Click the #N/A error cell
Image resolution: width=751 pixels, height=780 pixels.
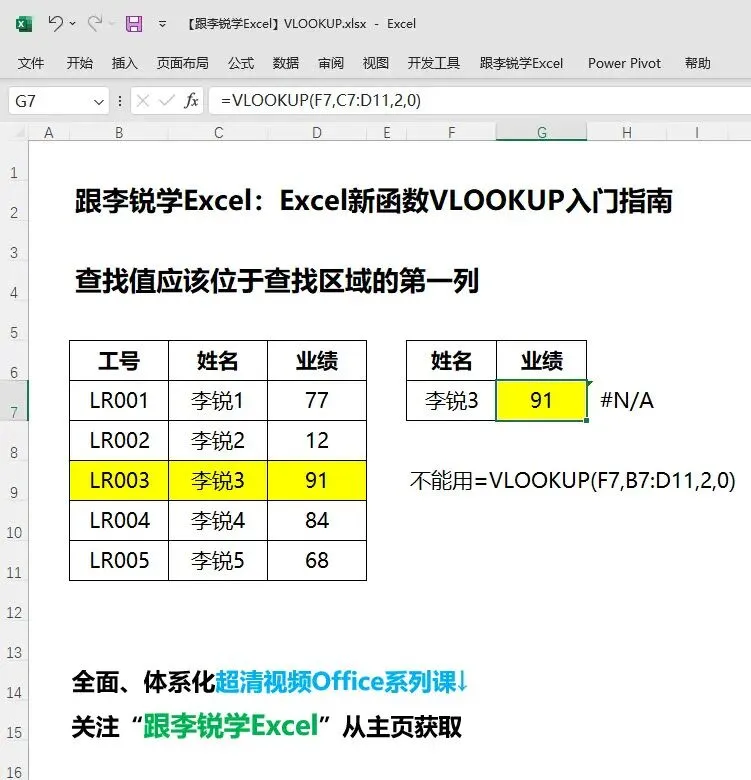(x=627, y=400)
